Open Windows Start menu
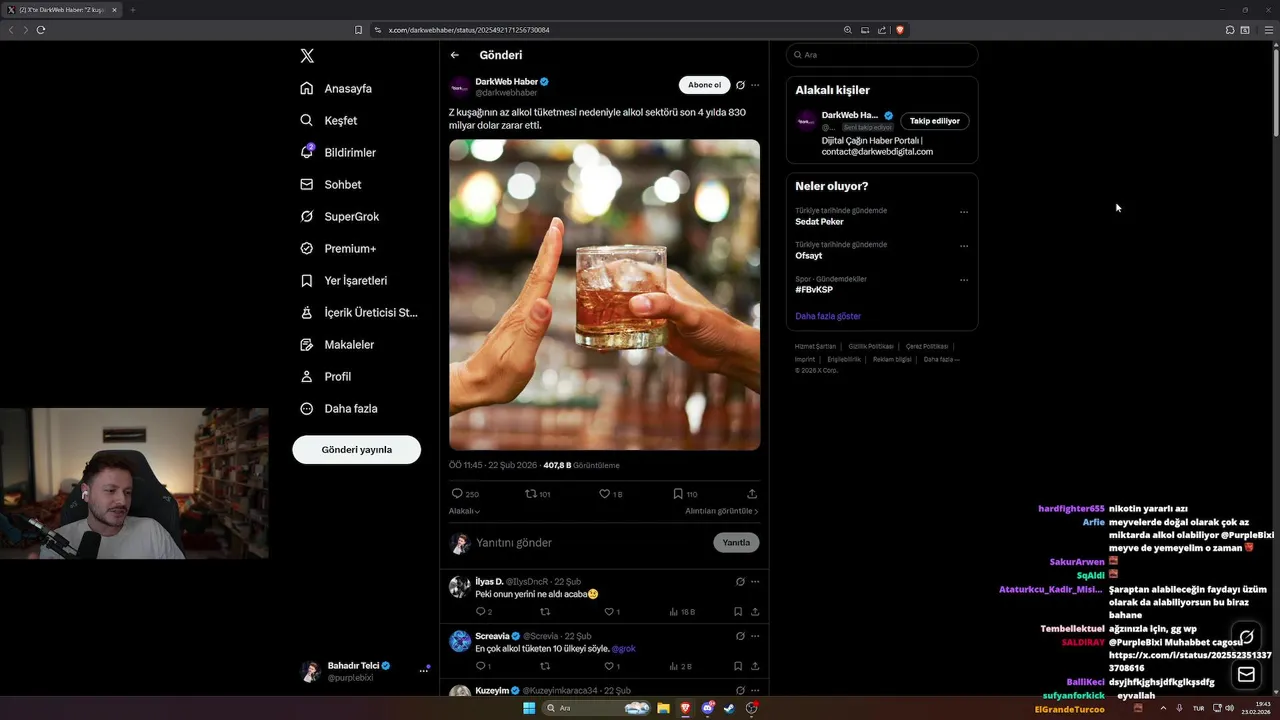Image resolution: width=1280 pixels, height=720 pixels. pyautogui.click(x=529, y=708)
